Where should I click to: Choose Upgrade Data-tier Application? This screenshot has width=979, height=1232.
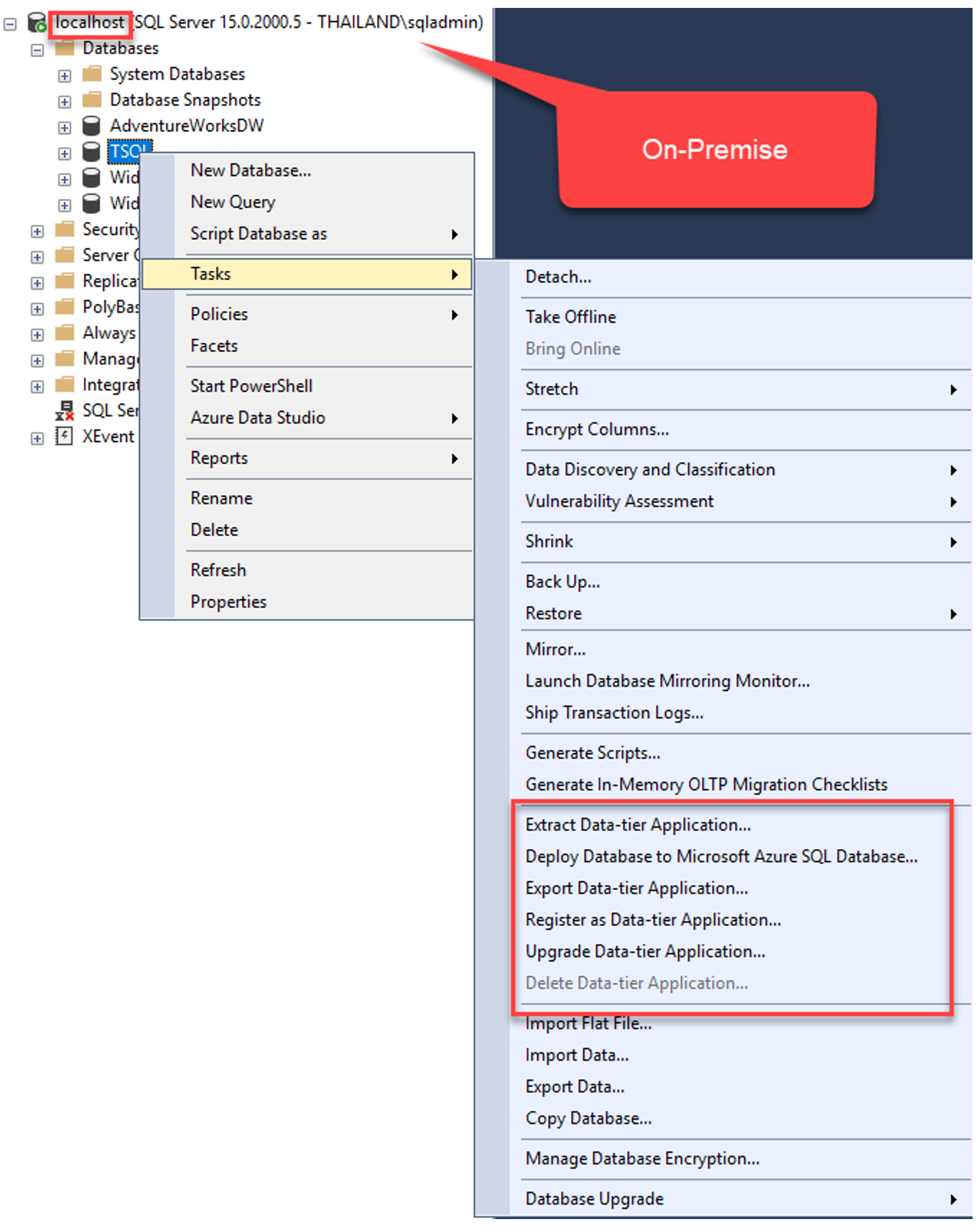[x=723, y=950]
